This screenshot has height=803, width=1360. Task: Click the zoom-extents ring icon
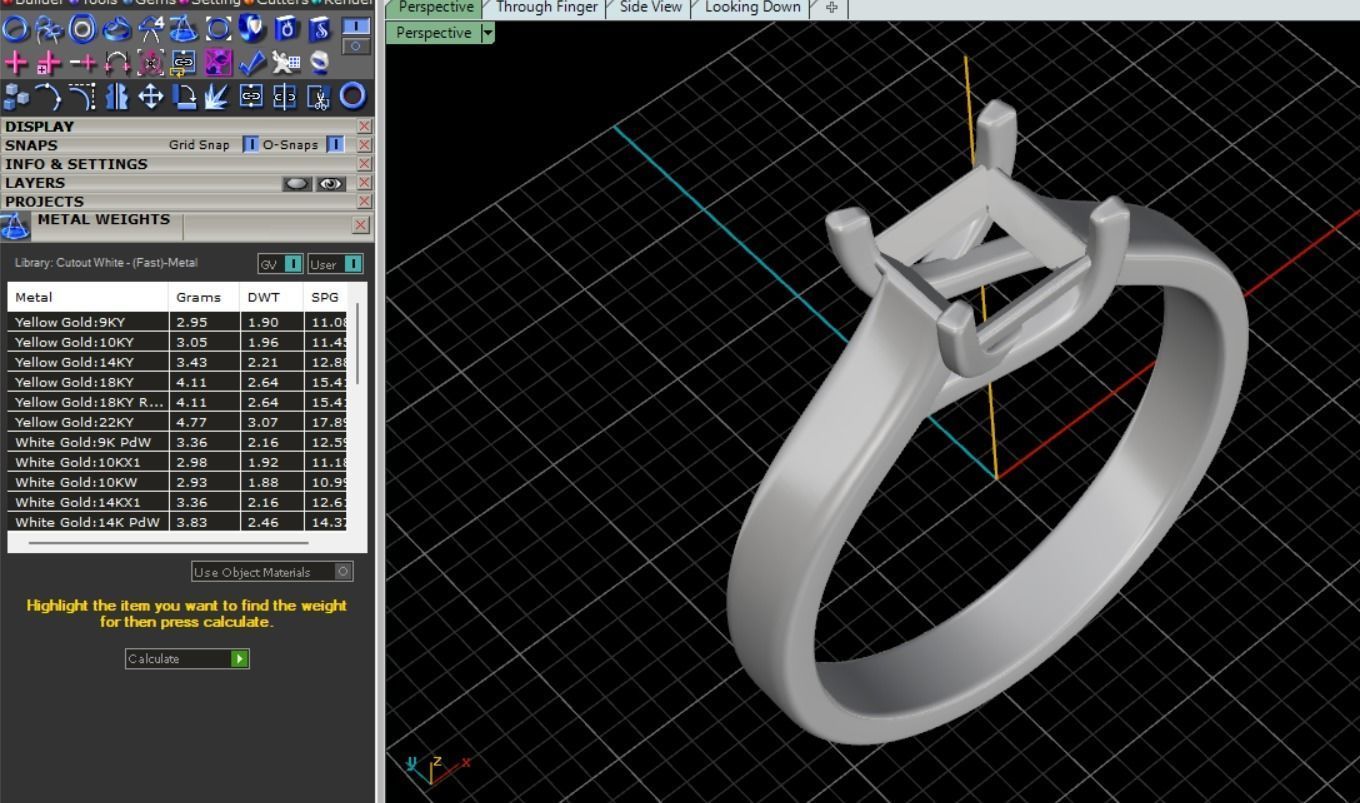tap(218, 28)
